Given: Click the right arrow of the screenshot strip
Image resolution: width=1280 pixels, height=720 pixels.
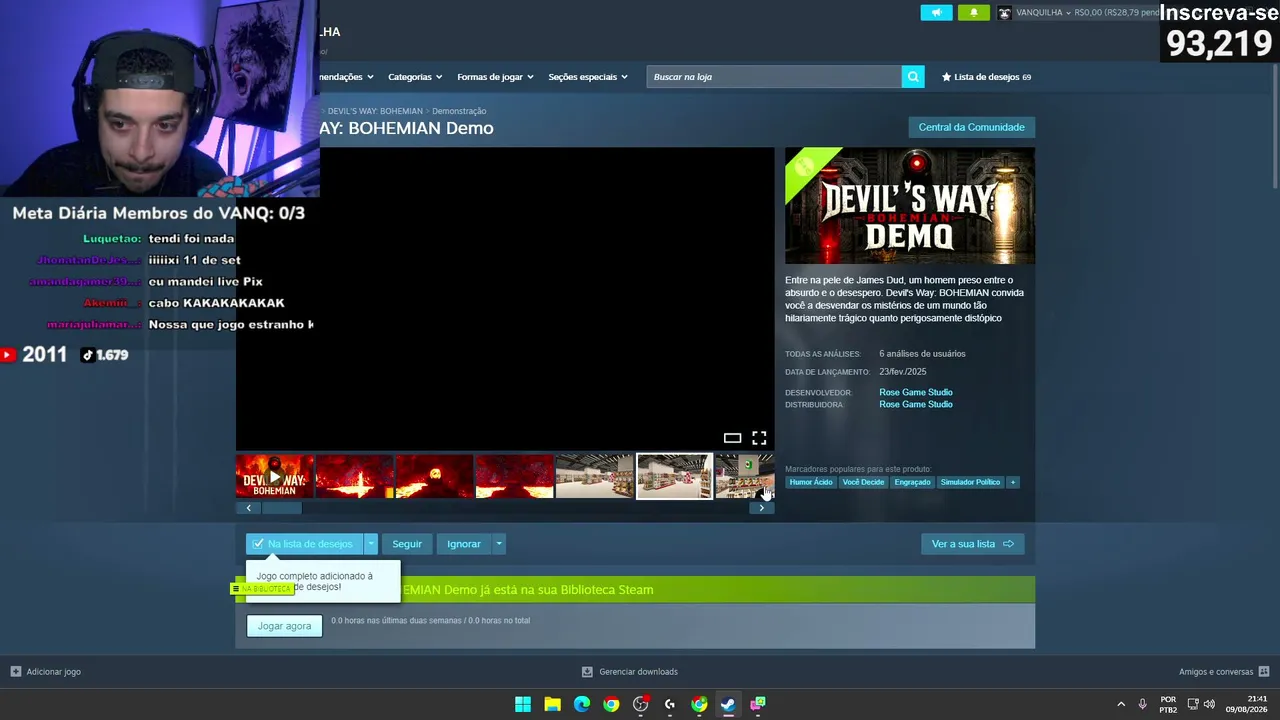Looking at the screenshot, I should [761, 508].
